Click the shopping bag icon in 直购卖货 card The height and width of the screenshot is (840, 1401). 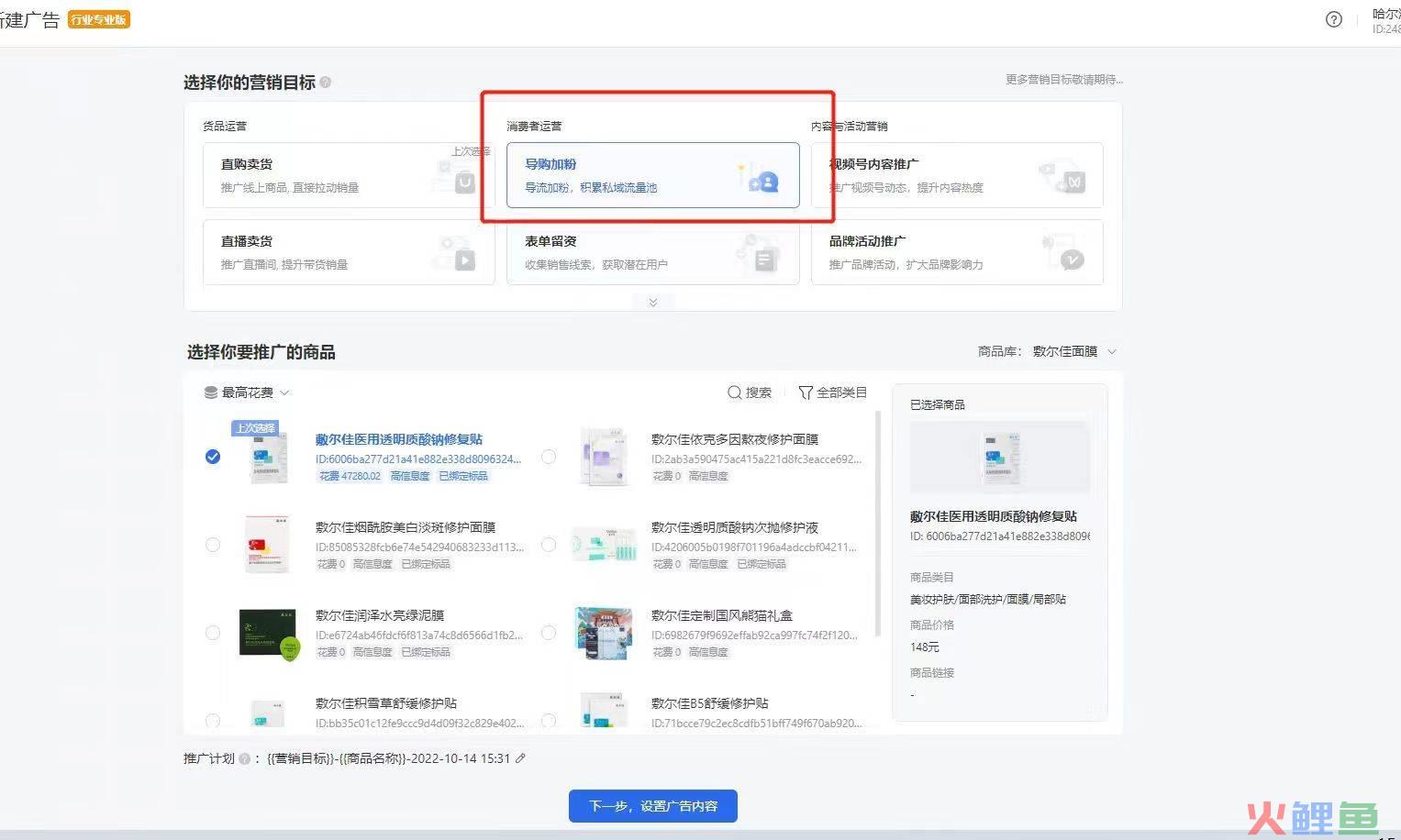[x=465, y=181]
